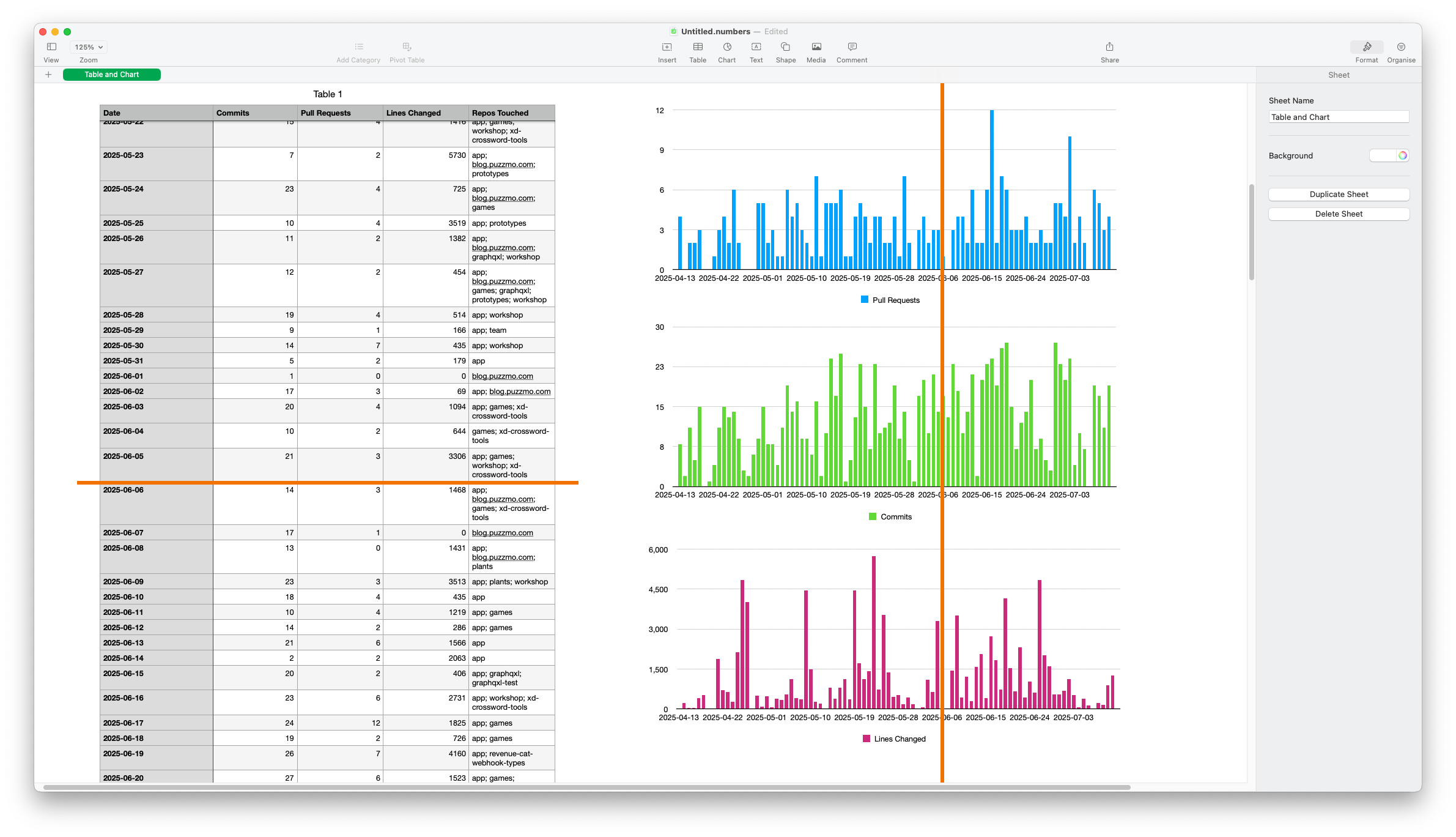Insert a Text box
Screen dimensions: 1456x837
pyautogui.click(x=756, y=47)
